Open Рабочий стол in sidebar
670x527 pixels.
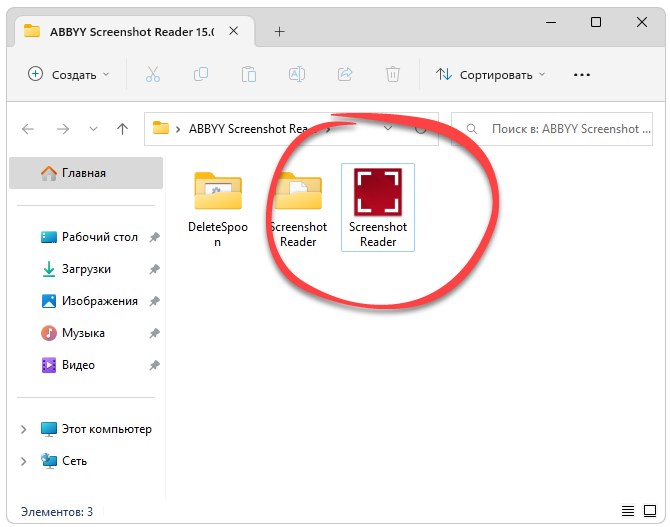[x=100, y=237]
